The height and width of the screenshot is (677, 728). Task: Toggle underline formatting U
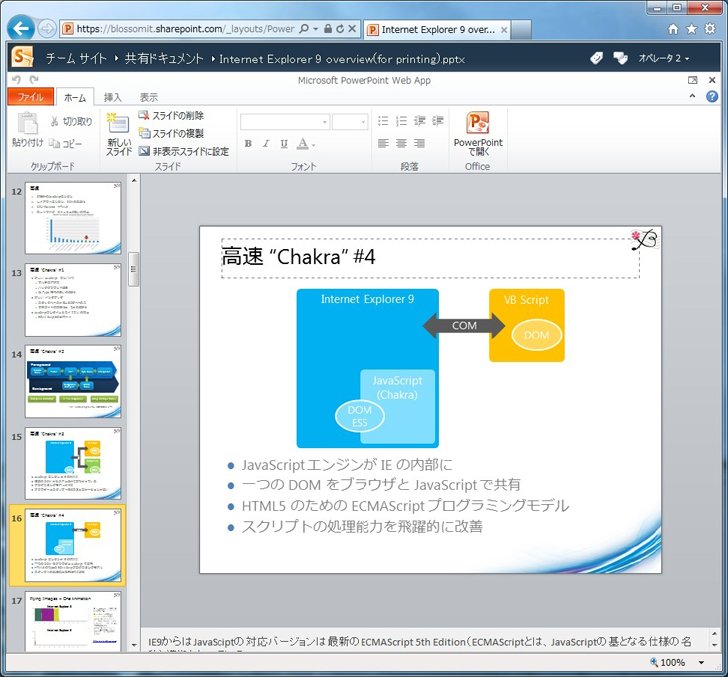(x=284, y=144)
